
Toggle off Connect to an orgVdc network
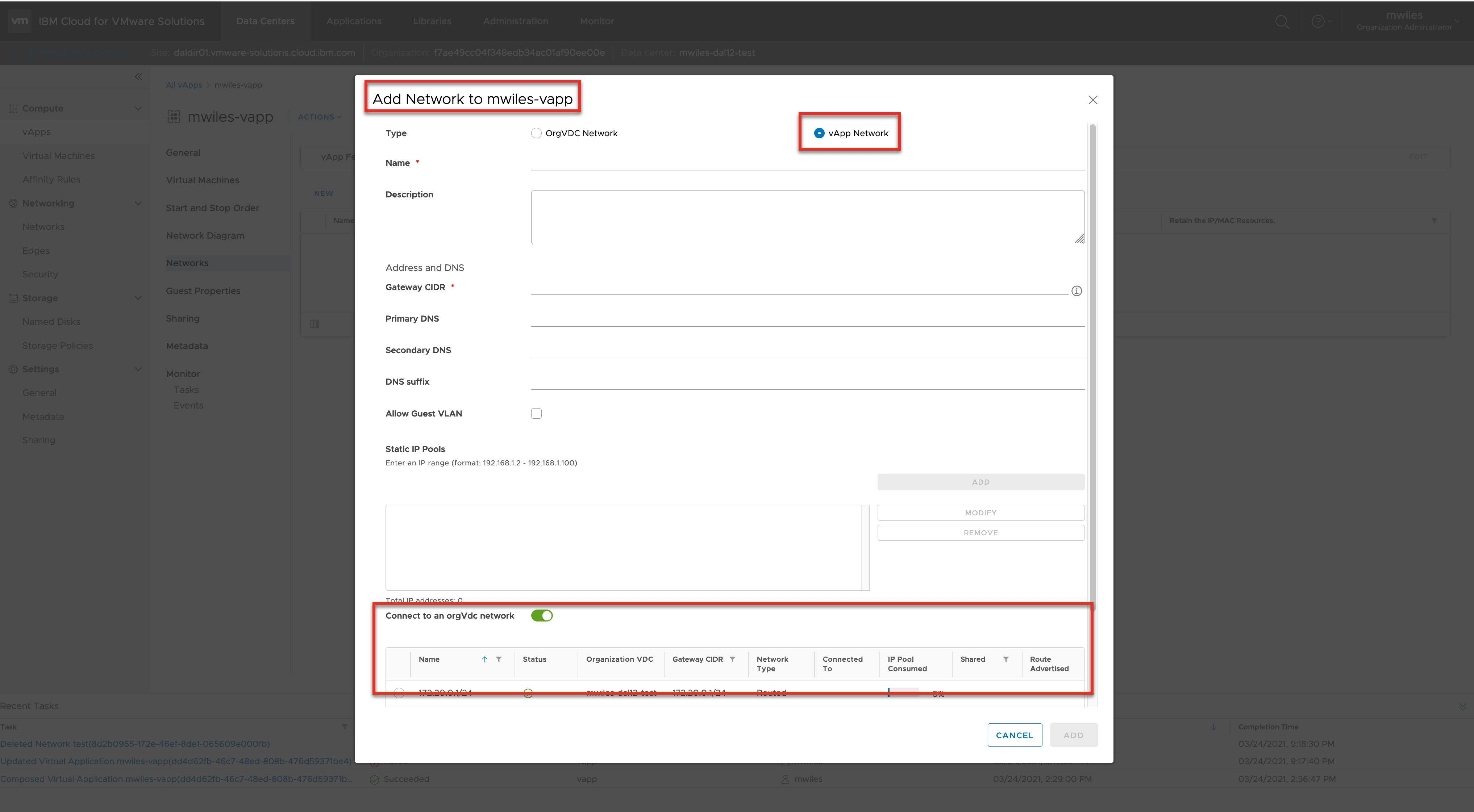click(x=541, y=616)
